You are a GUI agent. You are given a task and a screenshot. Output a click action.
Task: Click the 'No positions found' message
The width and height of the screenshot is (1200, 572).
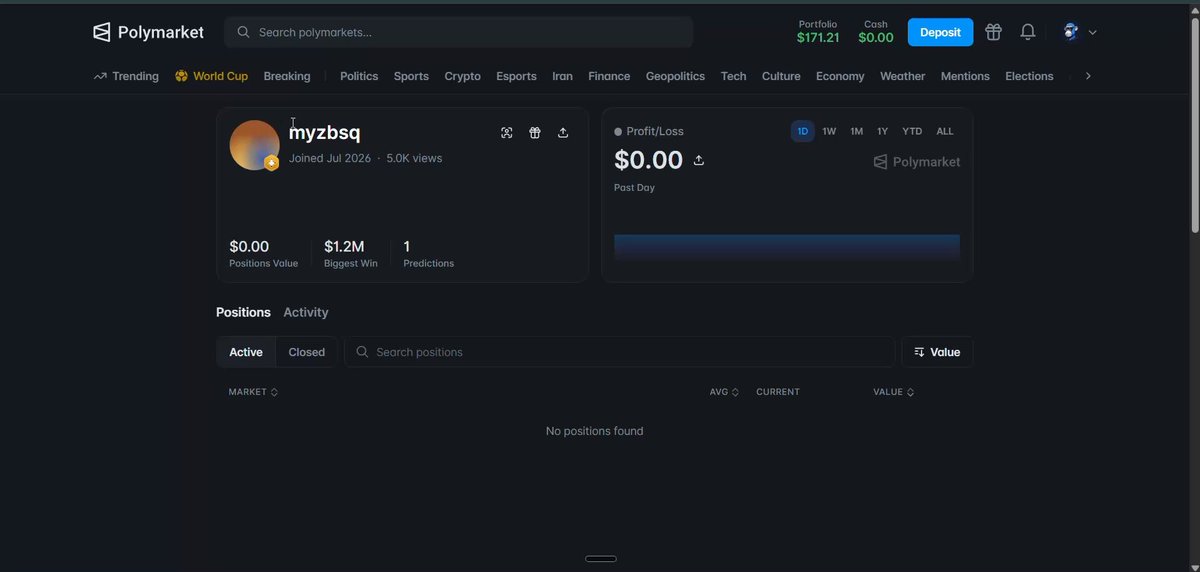click(x=594, y=431)
